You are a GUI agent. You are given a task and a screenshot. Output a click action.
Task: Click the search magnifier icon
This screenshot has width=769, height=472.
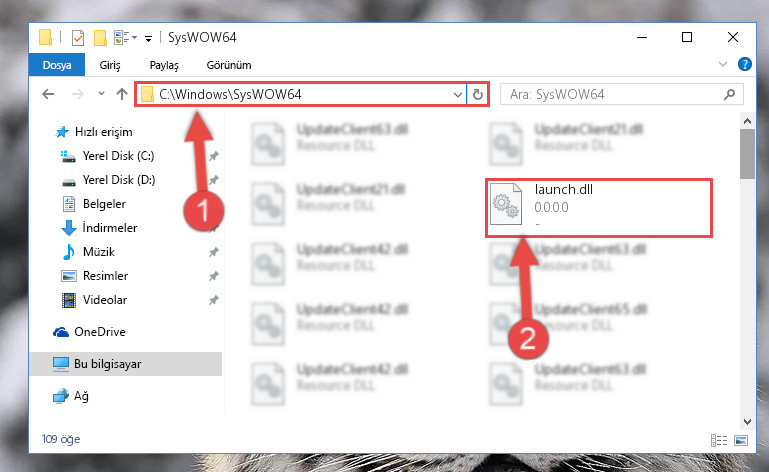[729, 94]
